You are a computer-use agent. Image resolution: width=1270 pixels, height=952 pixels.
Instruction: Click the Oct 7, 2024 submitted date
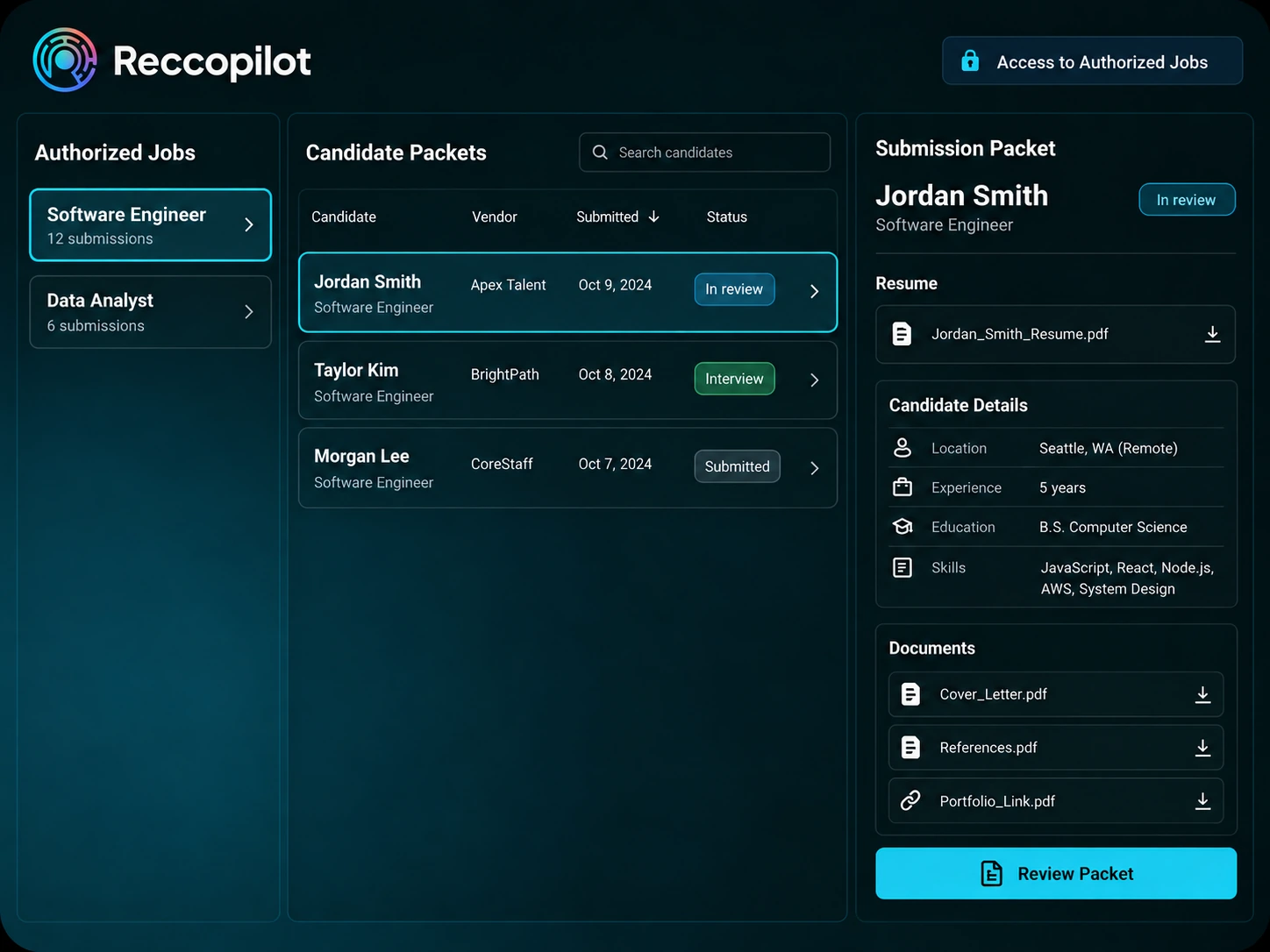pos(615,464)
